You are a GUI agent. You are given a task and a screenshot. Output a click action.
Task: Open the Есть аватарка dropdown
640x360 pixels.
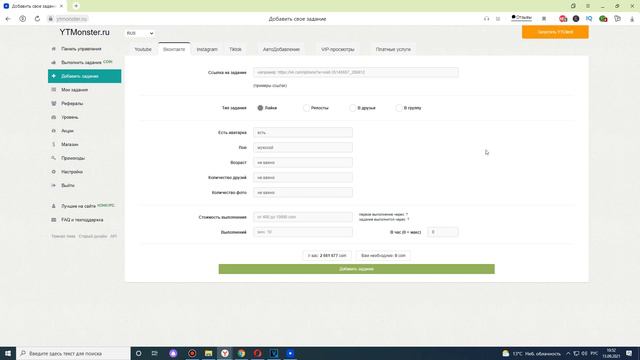pyautogui.click(x=303, y=133)
